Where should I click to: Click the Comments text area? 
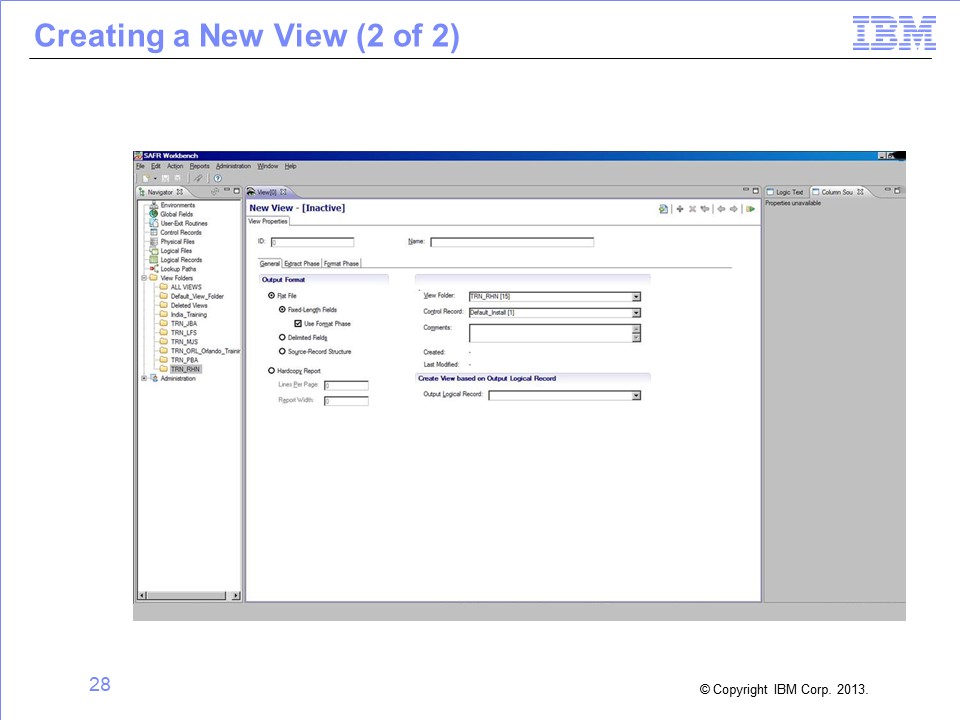click(x=550, y=333)
